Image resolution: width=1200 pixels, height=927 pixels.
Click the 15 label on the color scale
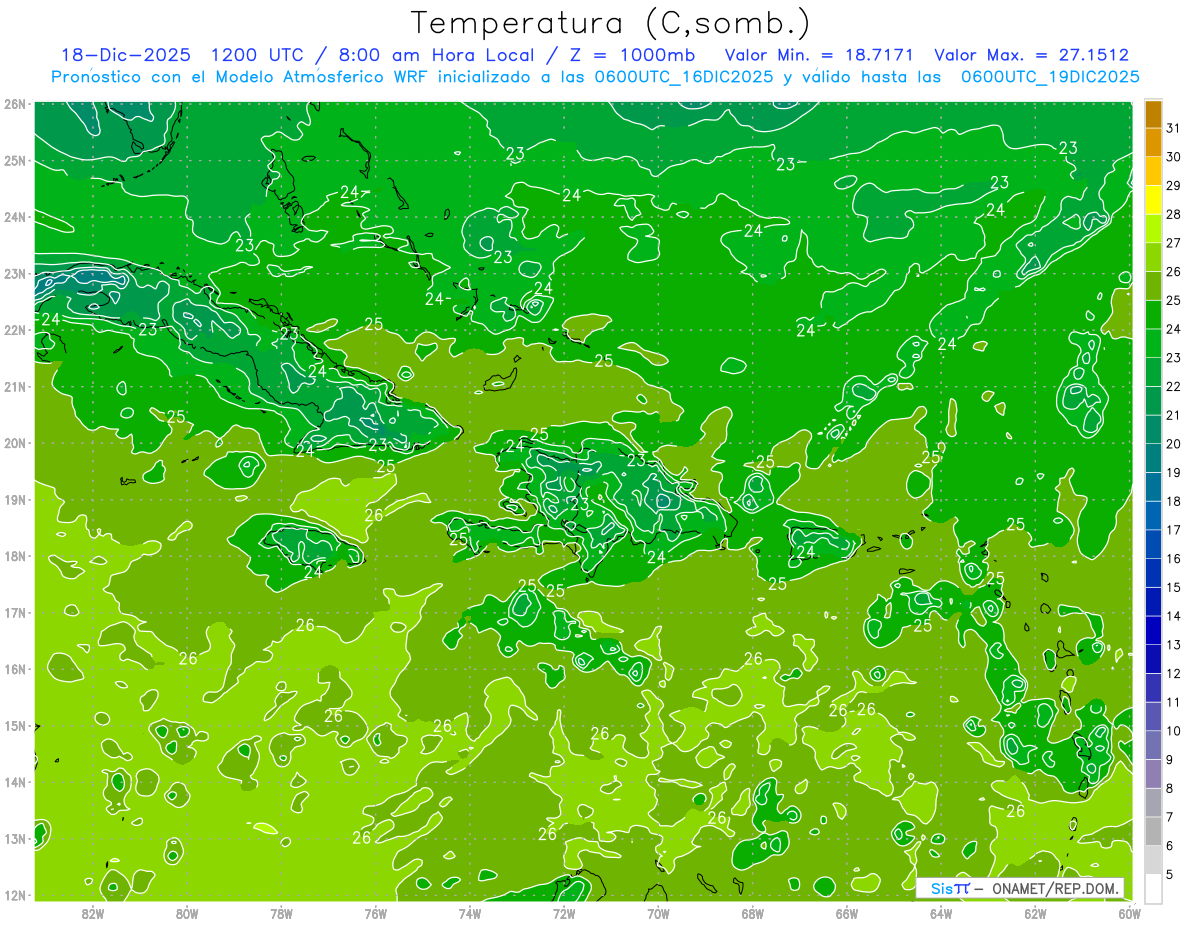(x=1173, y=588)
